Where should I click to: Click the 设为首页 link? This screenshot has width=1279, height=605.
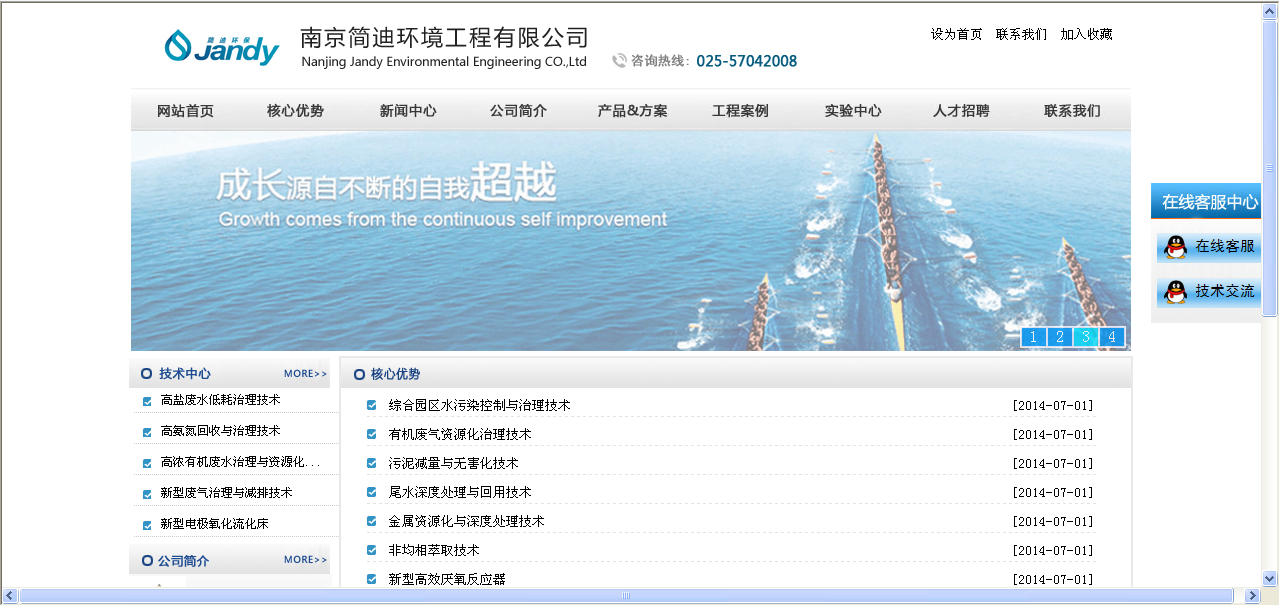pyautogui.click(x=956, y=34)
